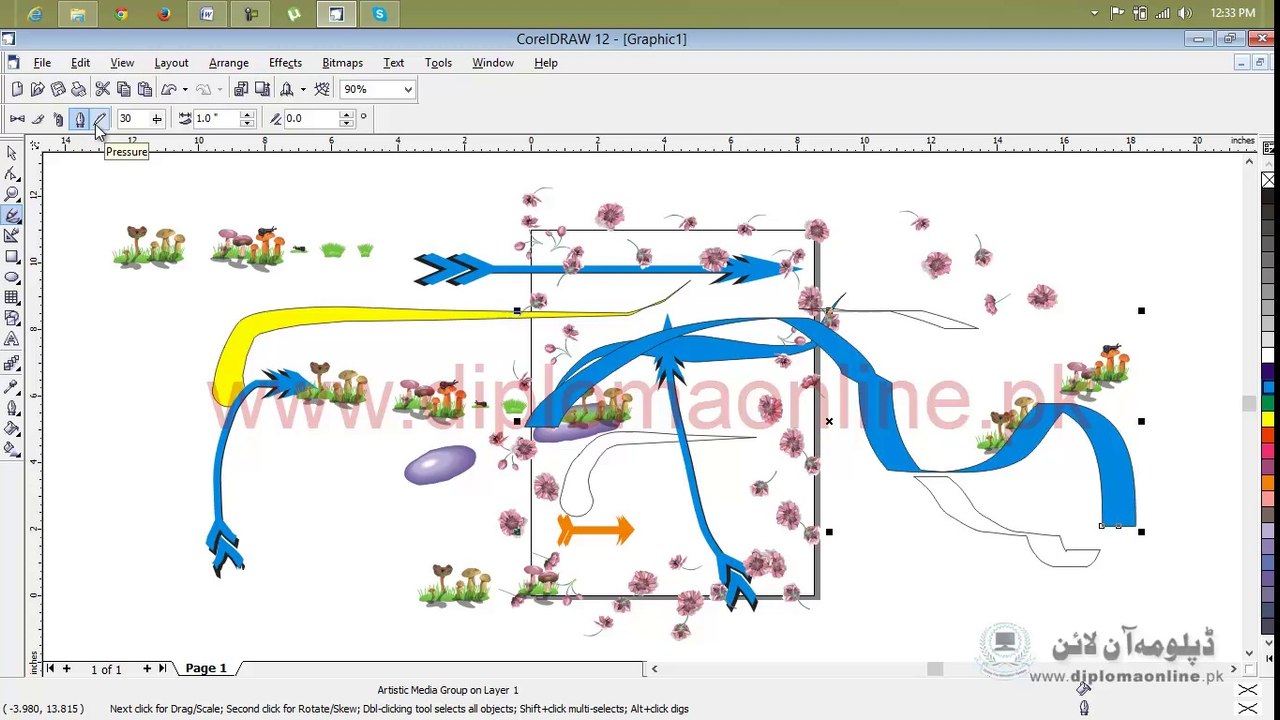Select the Zoom tool in toolbox
Viewport: 1280px width, 720px height.
[x=12, y=194]
